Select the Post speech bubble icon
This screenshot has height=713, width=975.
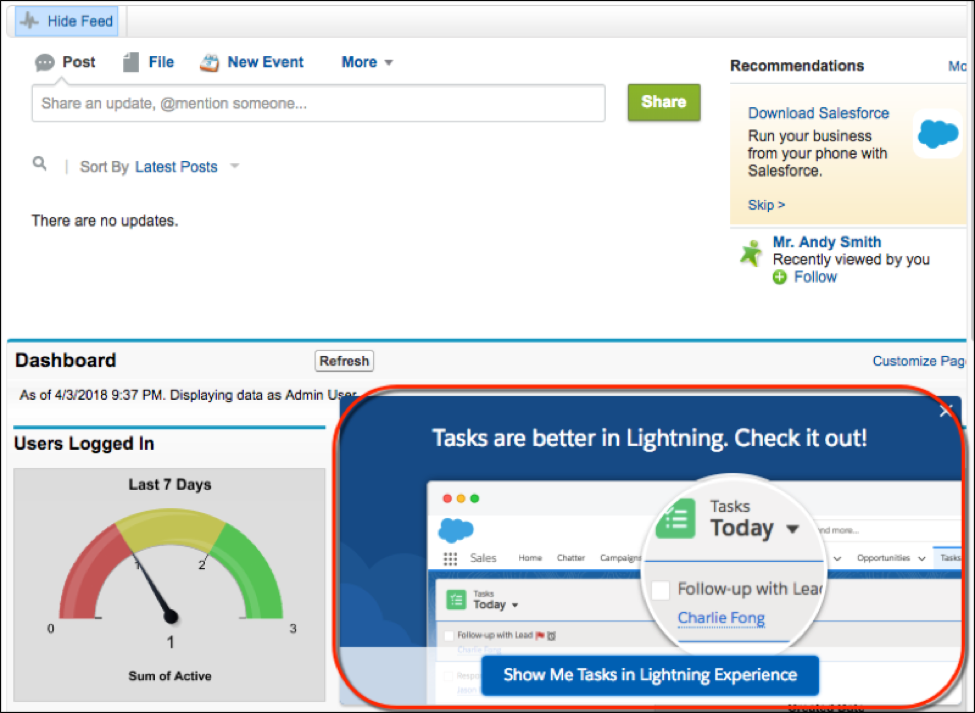pos(45,63)
